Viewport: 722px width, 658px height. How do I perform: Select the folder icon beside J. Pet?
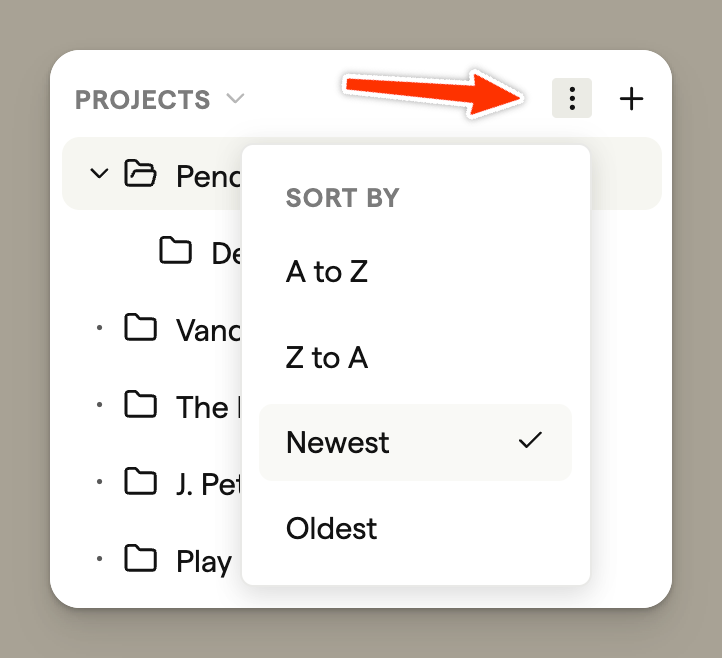[141, 483]
